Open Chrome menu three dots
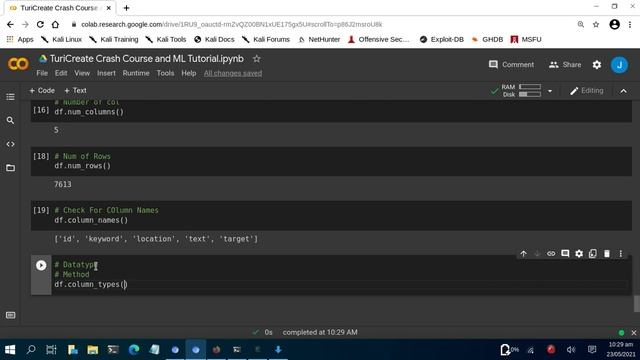The image size is (640, 360). pyautogui.click(x=630, y=24)
